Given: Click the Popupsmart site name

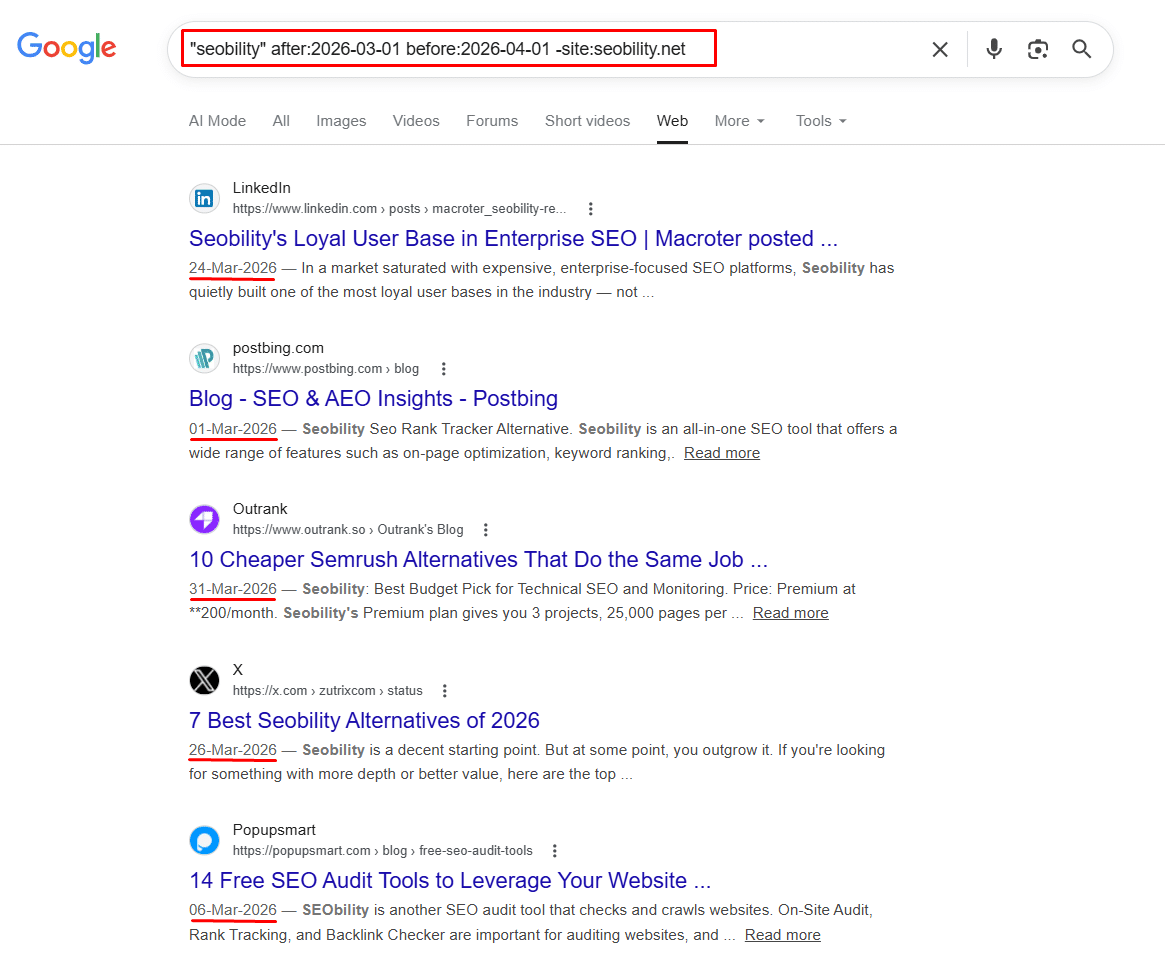Looking at the screenshot, I should click(x=274, y=830).
